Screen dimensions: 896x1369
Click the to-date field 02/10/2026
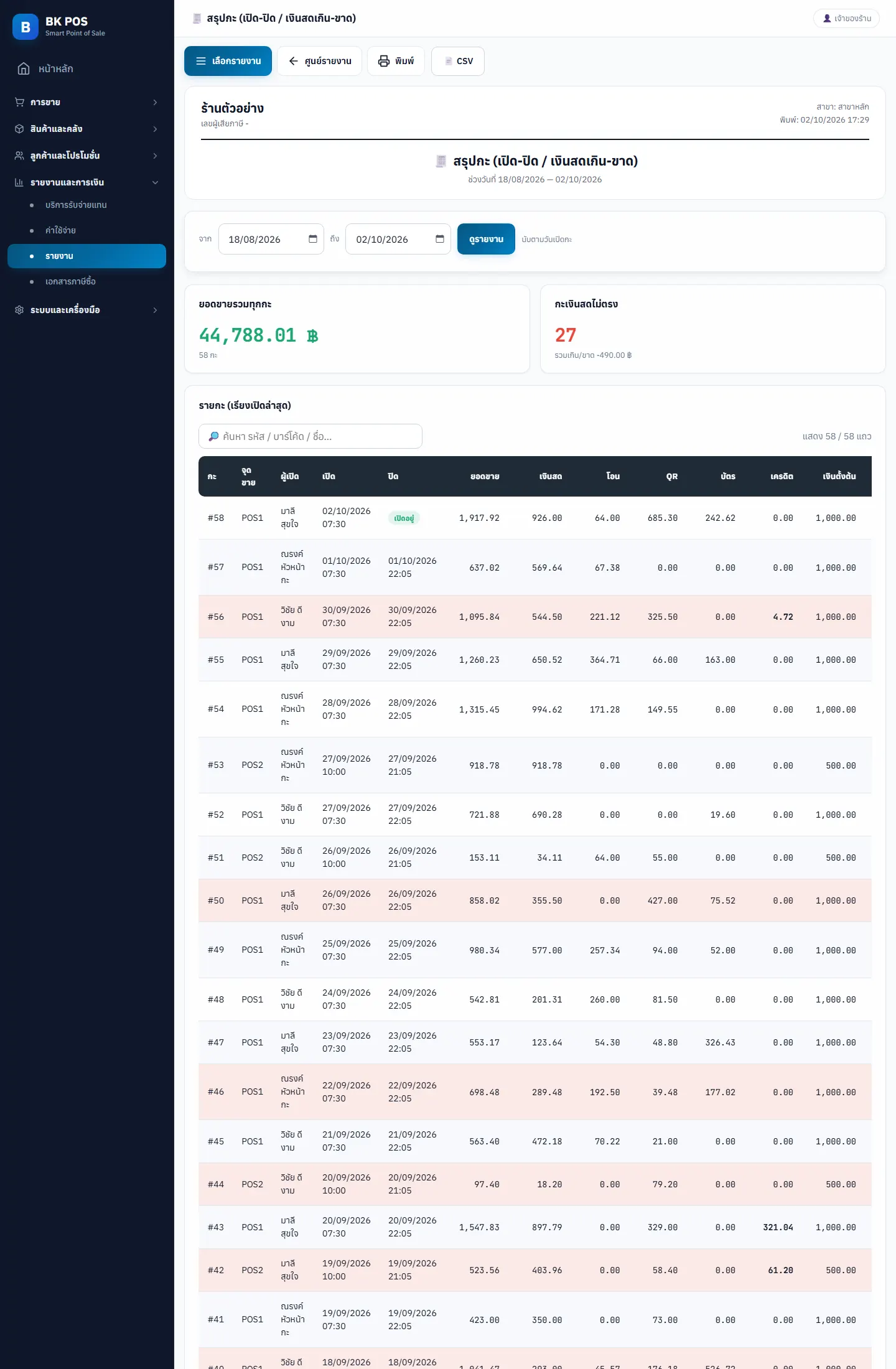(x=398, y=239)
